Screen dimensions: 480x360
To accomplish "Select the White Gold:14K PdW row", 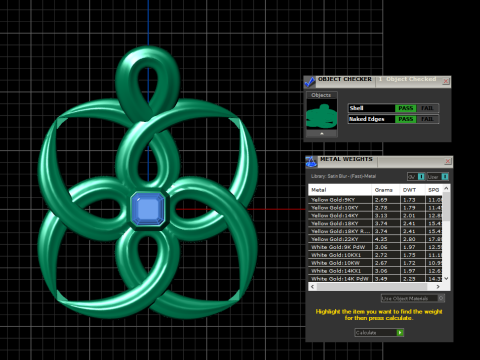I will click(x=375, y=279).
